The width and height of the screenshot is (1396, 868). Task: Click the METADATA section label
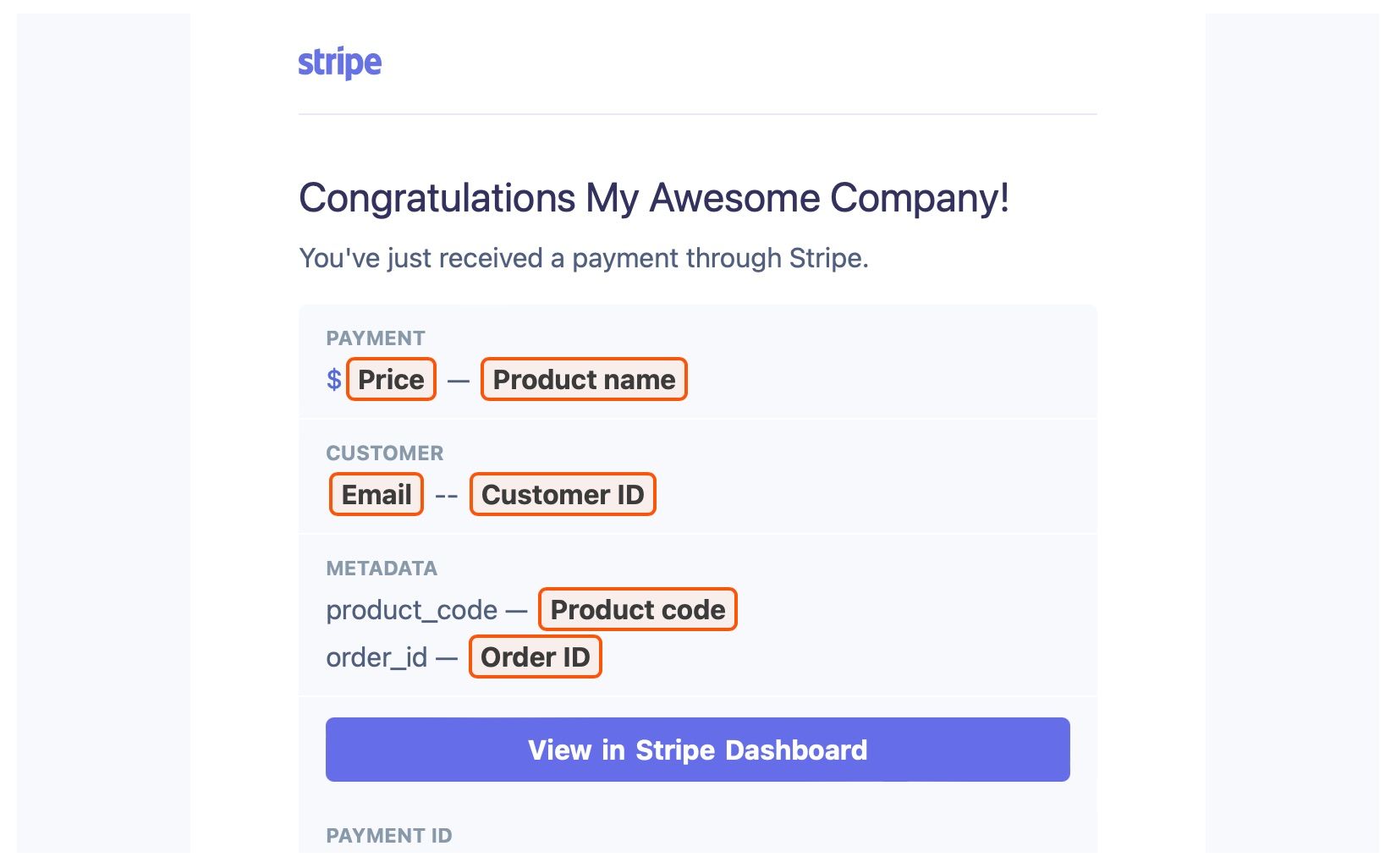click(382, 569)
